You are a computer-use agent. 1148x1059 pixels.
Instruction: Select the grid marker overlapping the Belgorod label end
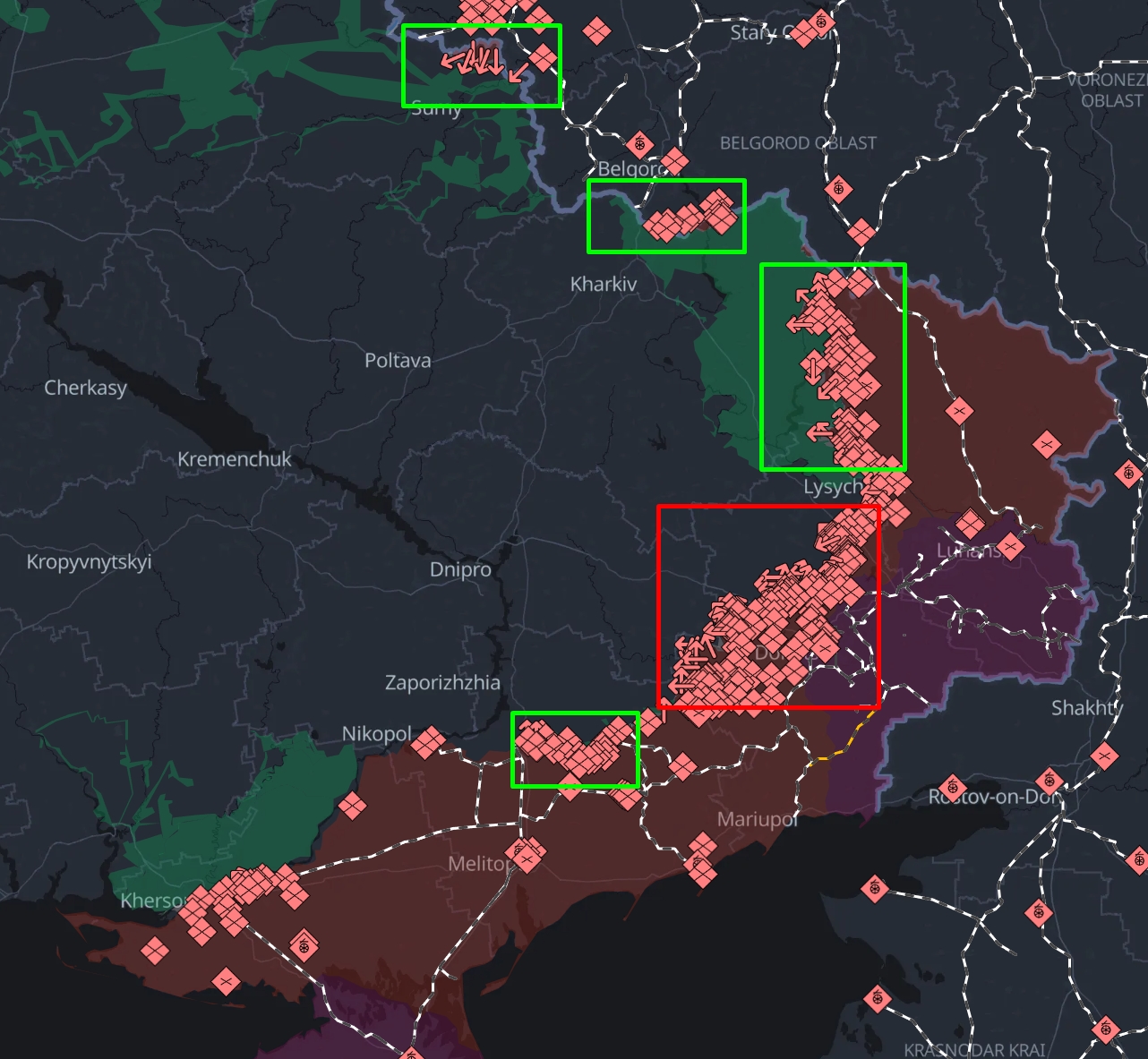coord(674,162)
